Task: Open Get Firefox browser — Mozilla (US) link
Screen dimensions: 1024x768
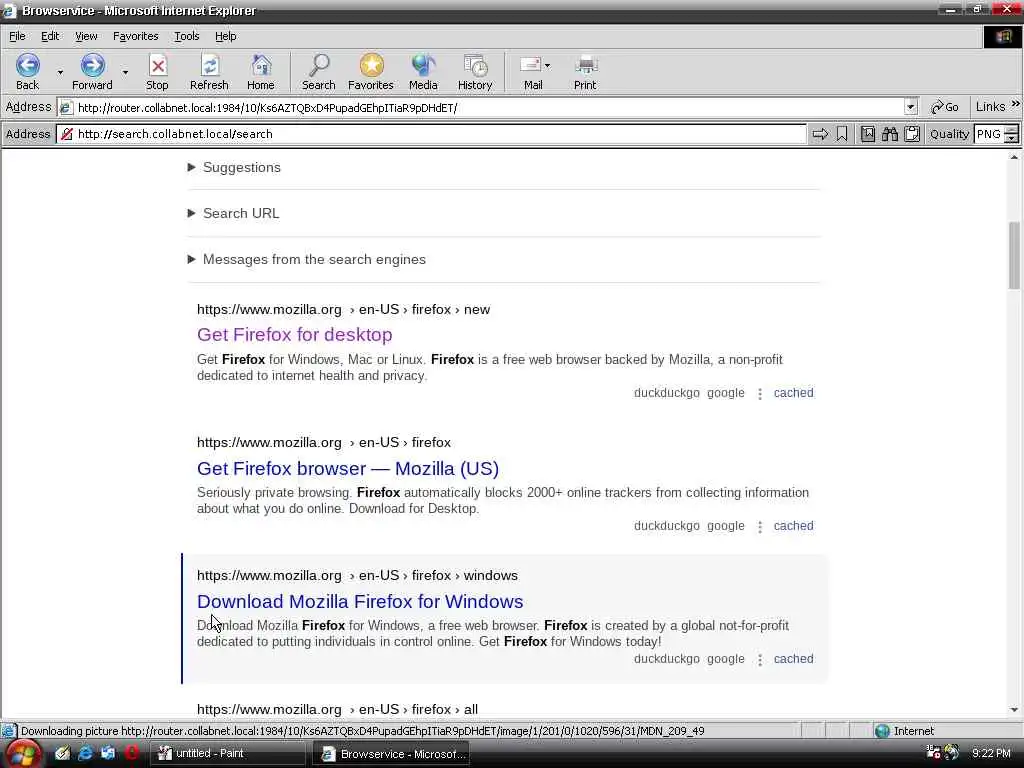Action: pos(347,468)
